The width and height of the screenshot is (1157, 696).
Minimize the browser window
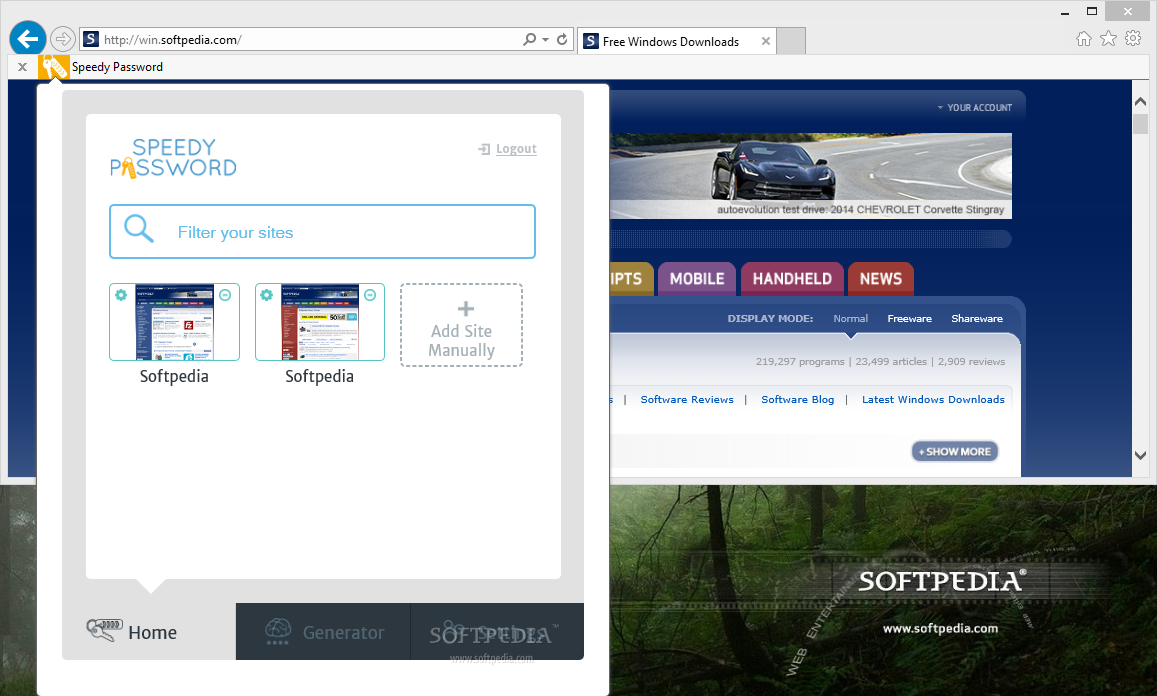[1065, 12]
